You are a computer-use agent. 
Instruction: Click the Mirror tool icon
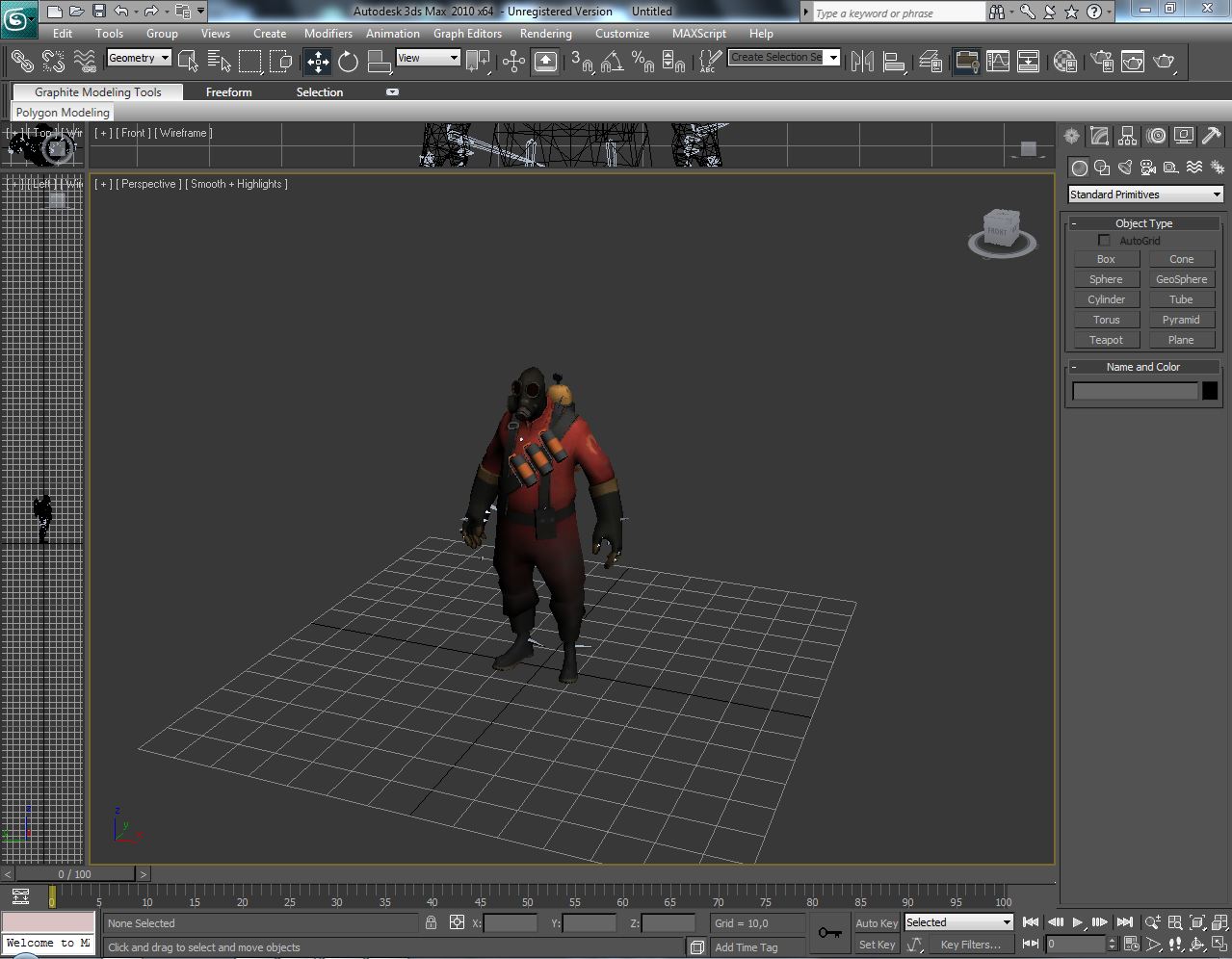click(x=863, y=62)
